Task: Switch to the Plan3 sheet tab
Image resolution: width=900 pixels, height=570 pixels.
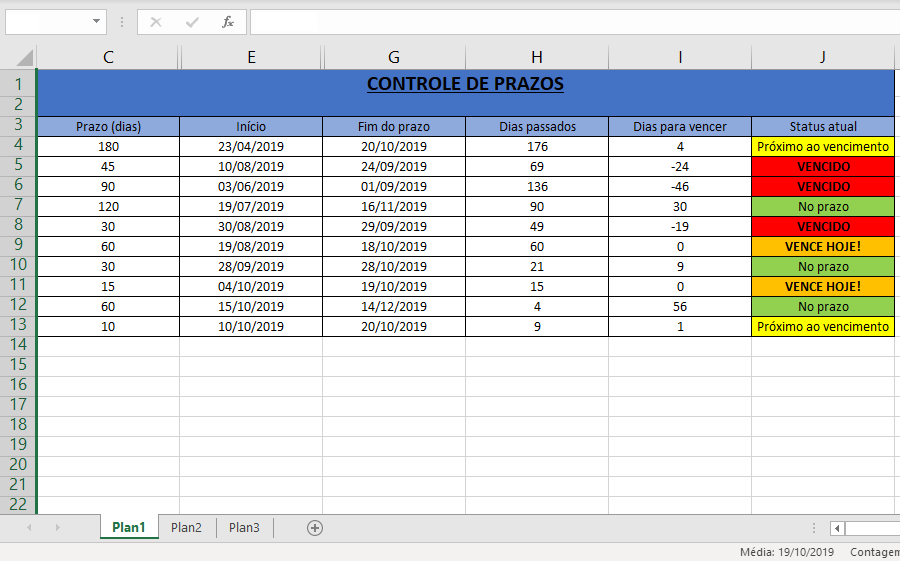Action: (x=244, y=527)
